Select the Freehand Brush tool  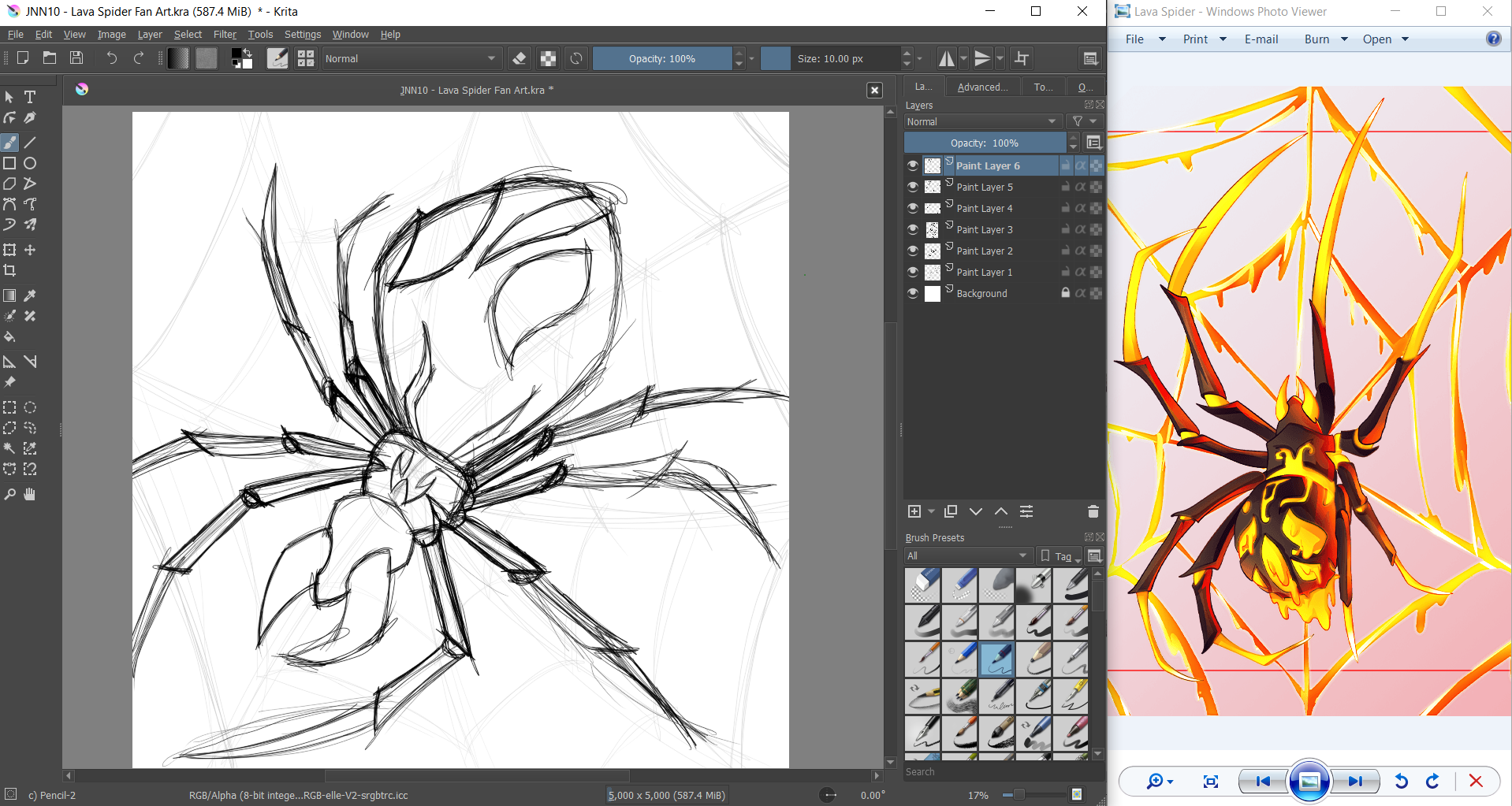pyautogui.click(x=9, y=143)
